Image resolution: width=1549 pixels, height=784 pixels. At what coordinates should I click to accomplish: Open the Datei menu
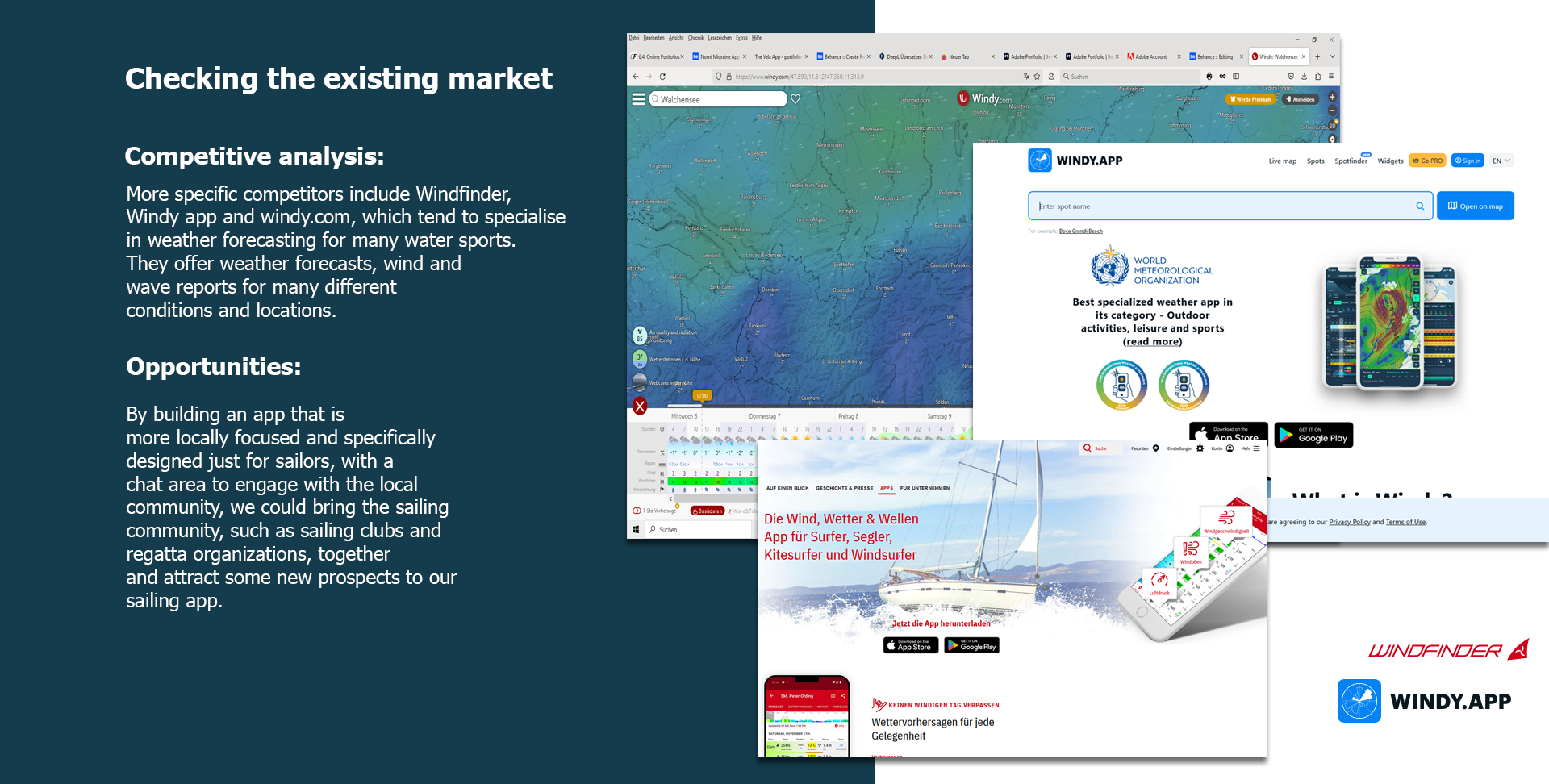tap(634, 38)
